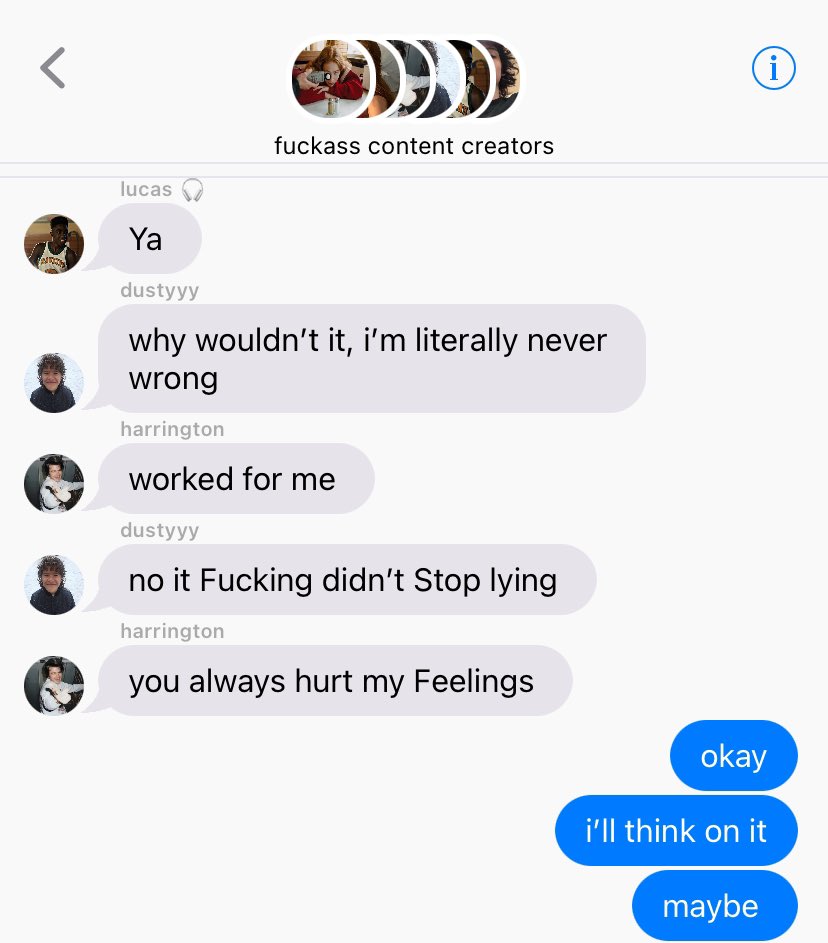The image size is (828, 943).
Task: Tap the first 'dustyyy' sender name label
Action: click(159, 290)
